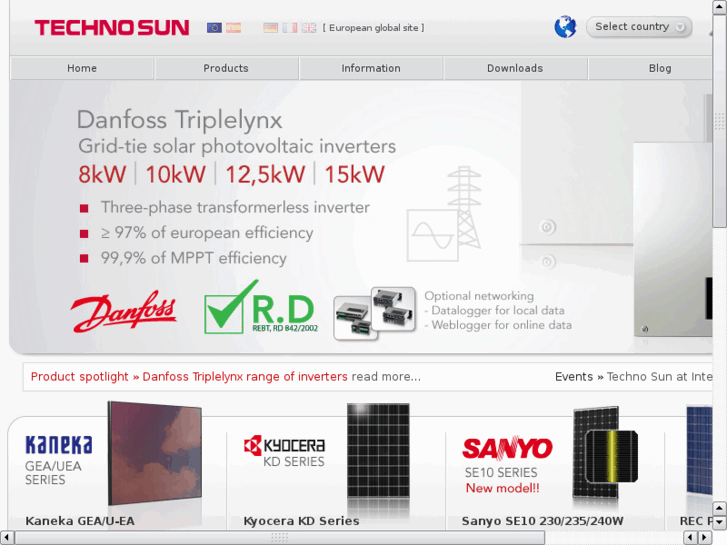Open Sanyo SE10 230/235/240W link

pos(542,521)
